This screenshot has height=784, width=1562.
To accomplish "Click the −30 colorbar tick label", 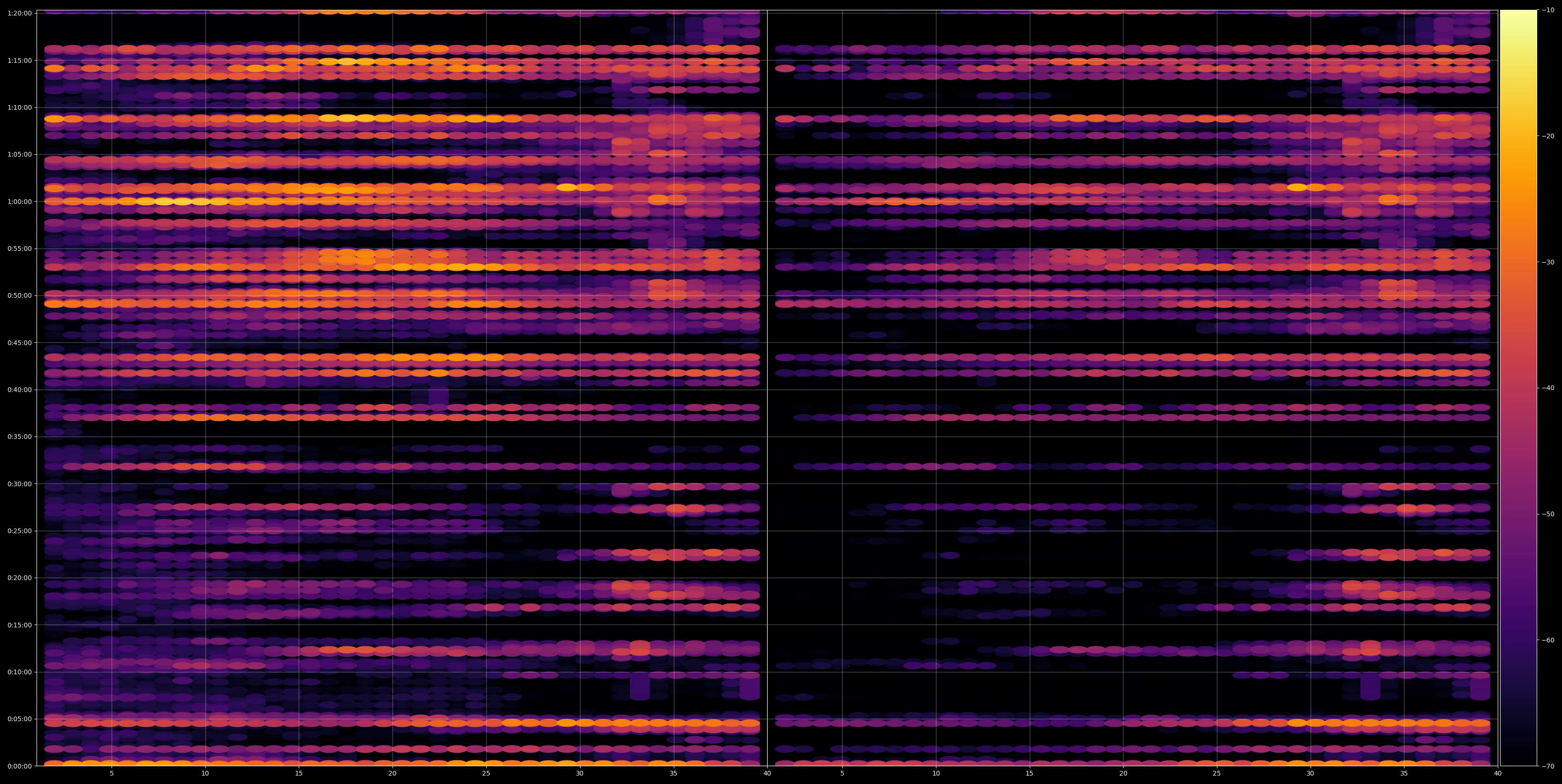I will 1548,263.
